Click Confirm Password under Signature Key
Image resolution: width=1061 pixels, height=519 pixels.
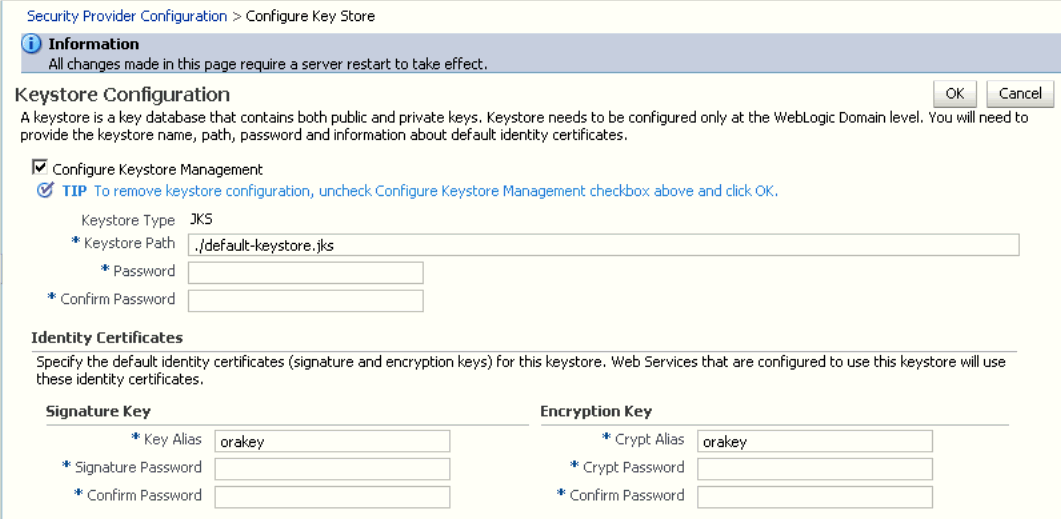(x=332, y=497)
